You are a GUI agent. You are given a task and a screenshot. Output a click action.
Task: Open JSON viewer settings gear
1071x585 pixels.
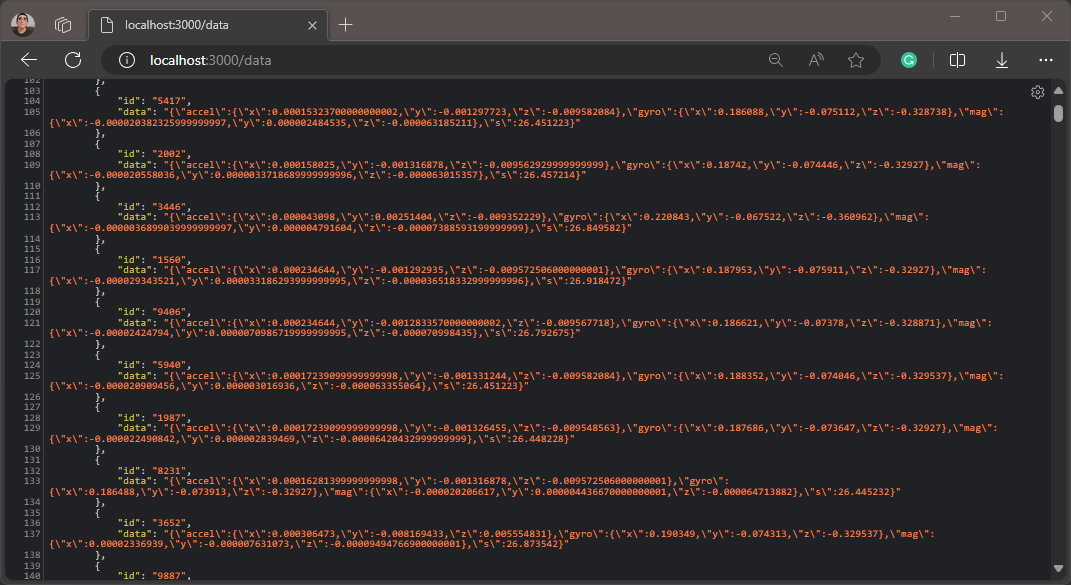(1038, 92)
